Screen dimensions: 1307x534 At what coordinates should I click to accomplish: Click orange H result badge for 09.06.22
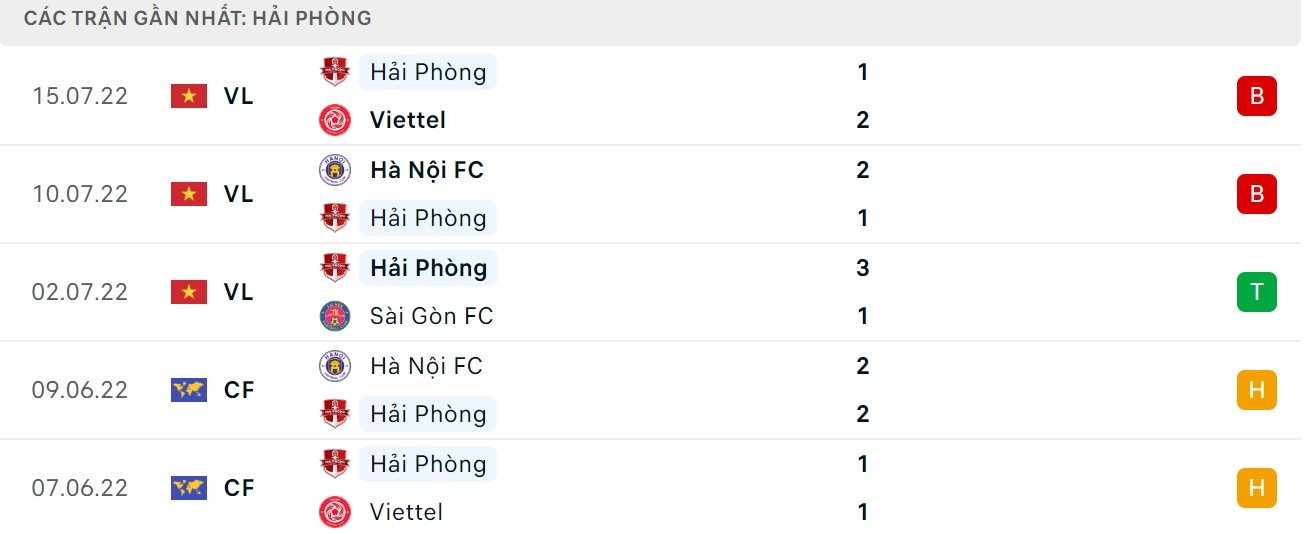click(x=1256, y=390)
